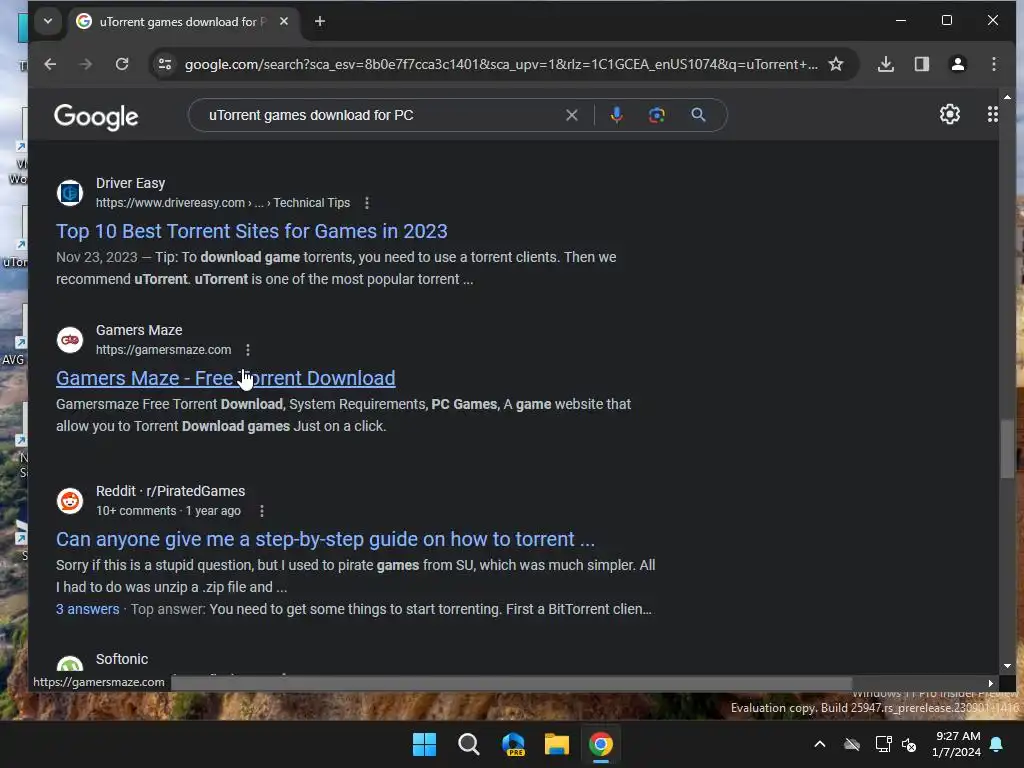Clear the search query with X
1024x768 pixels.
point(571,115)
